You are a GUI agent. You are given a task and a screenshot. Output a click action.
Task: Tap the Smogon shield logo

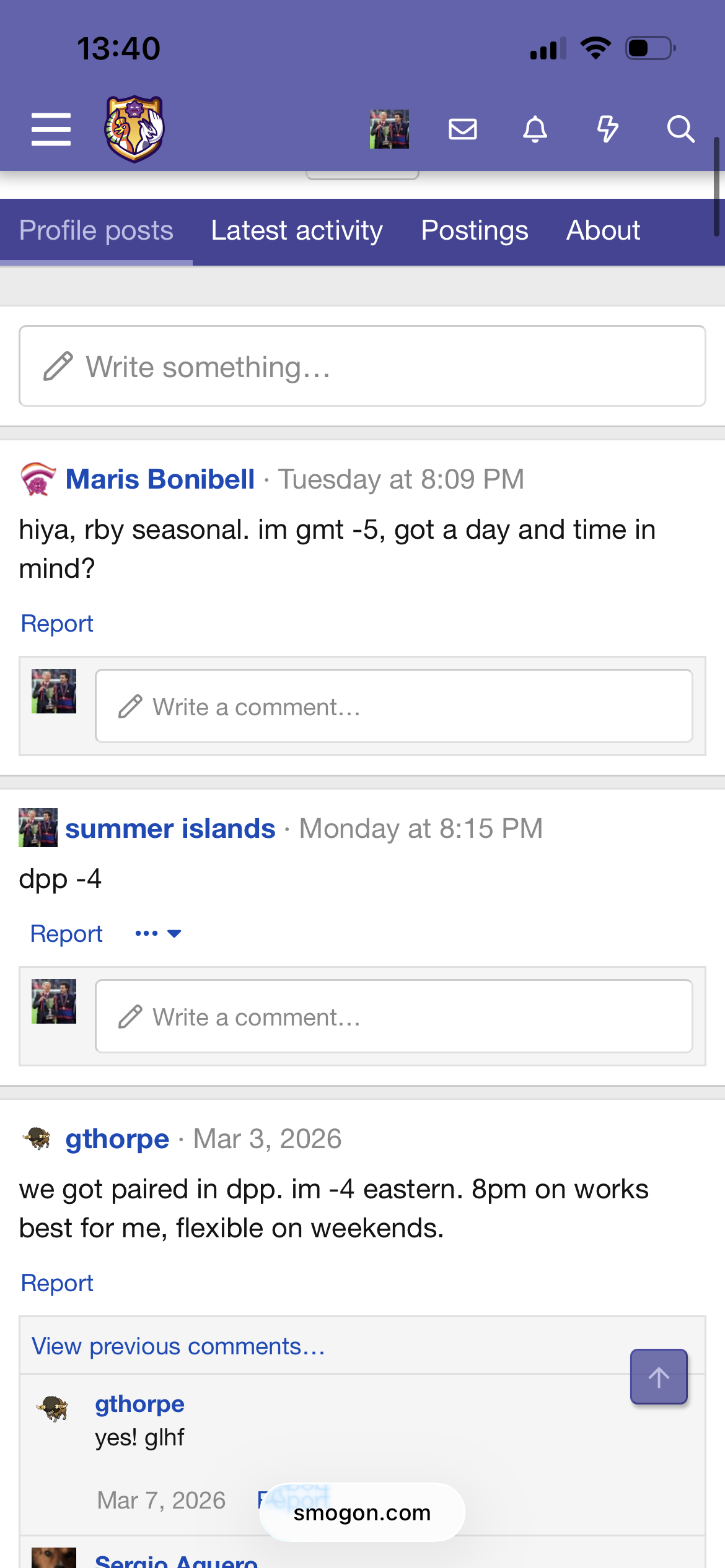(134, 129)
